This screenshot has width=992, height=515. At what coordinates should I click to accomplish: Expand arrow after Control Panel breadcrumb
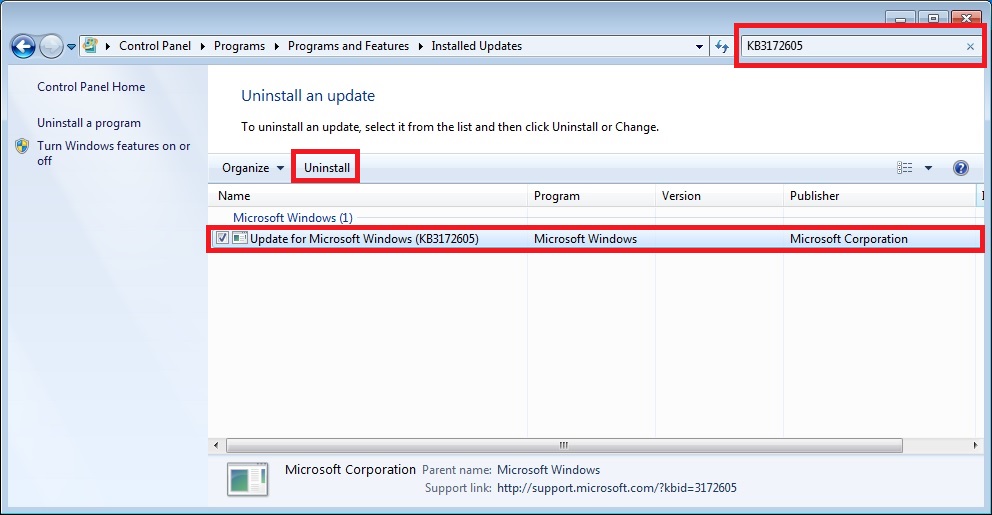coord(202,46)
